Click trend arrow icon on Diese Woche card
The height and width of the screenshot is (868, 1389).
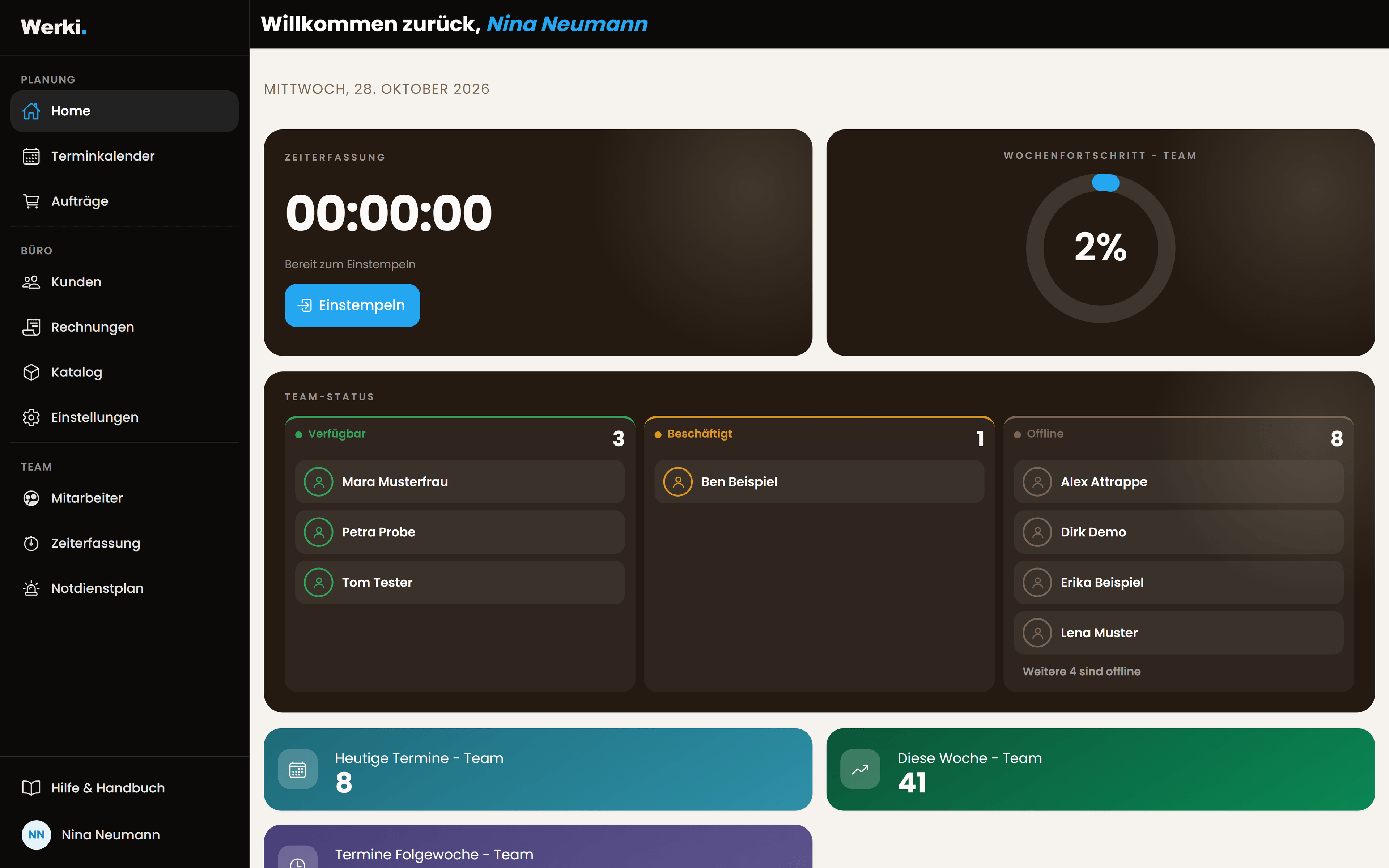860,769
